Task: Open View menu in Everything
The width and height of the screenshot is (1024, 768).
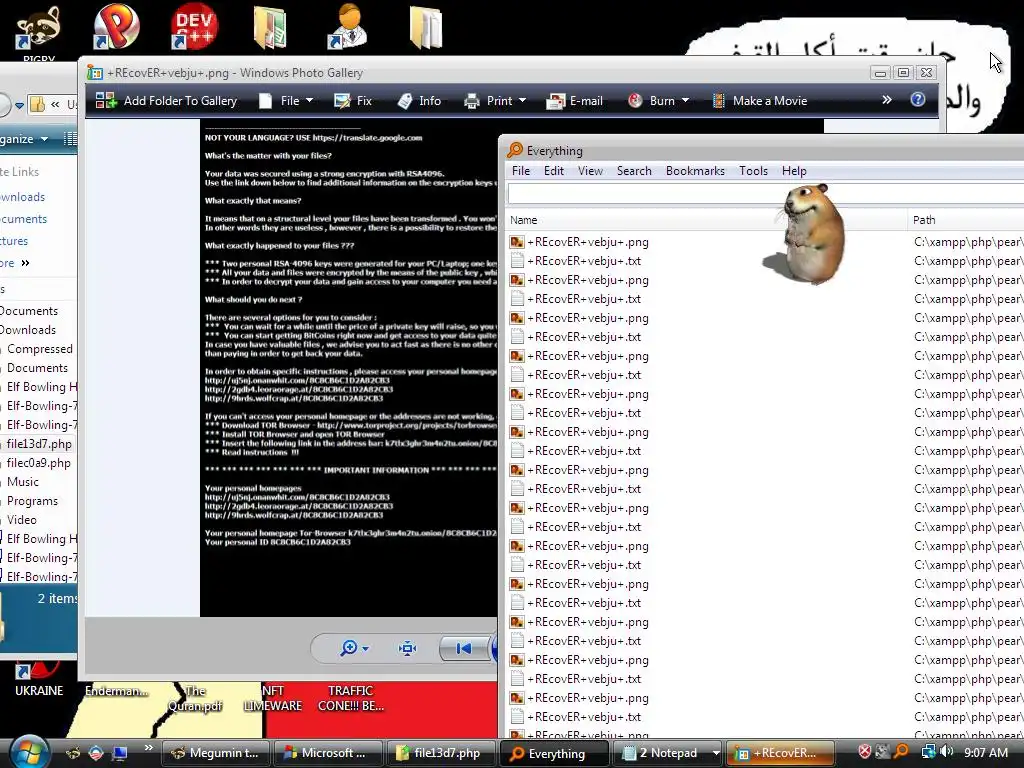Action: pos(590,170)
